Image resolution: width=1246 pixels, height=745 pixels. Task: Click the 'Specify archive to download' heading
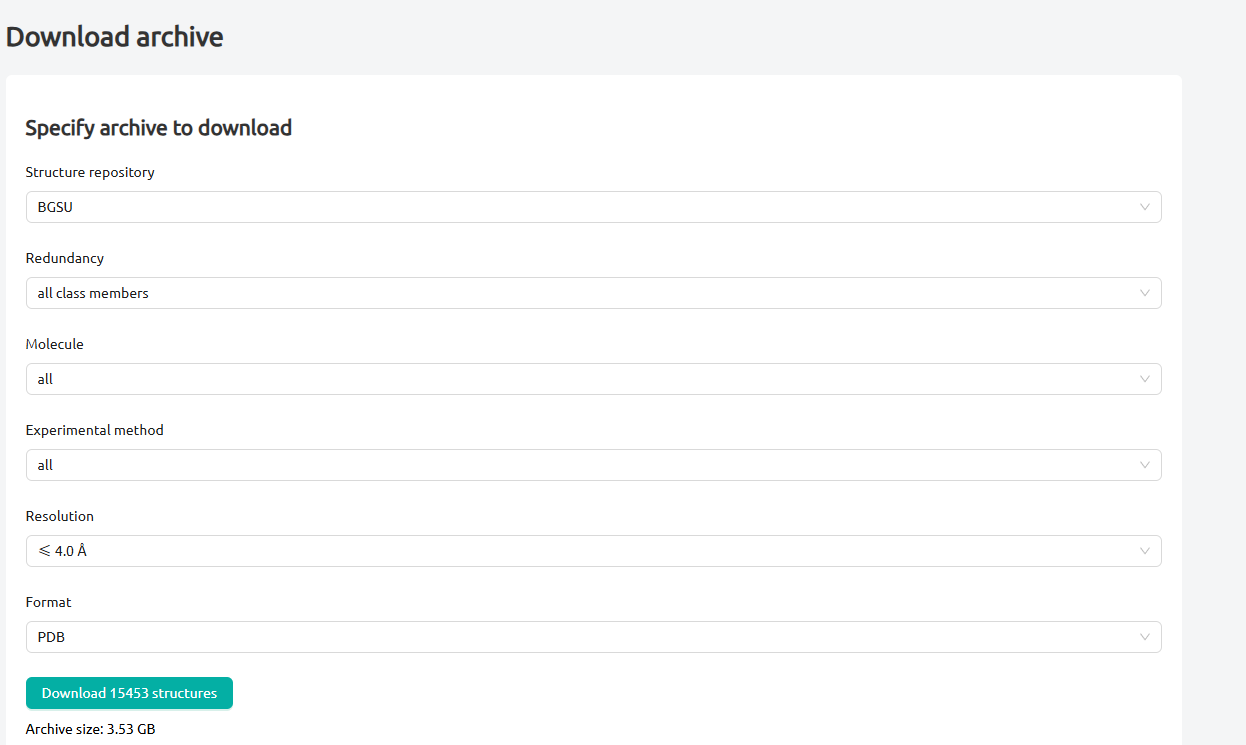[158, 128]
